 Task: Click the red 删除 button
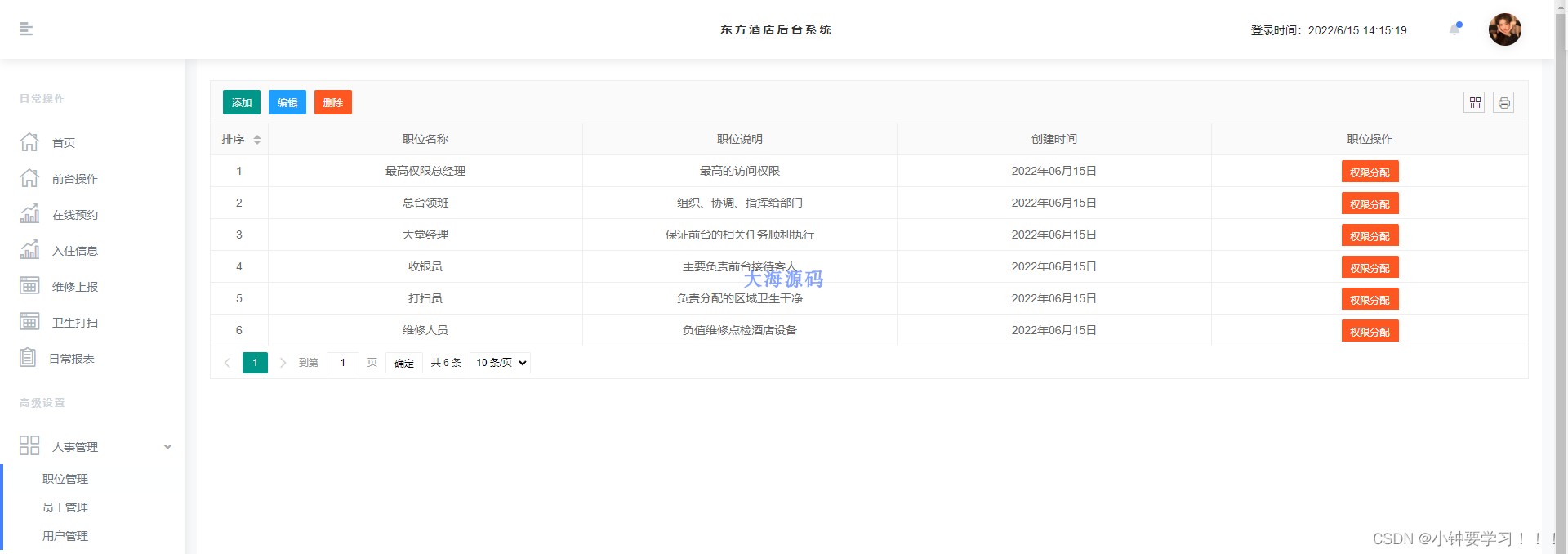333,102
